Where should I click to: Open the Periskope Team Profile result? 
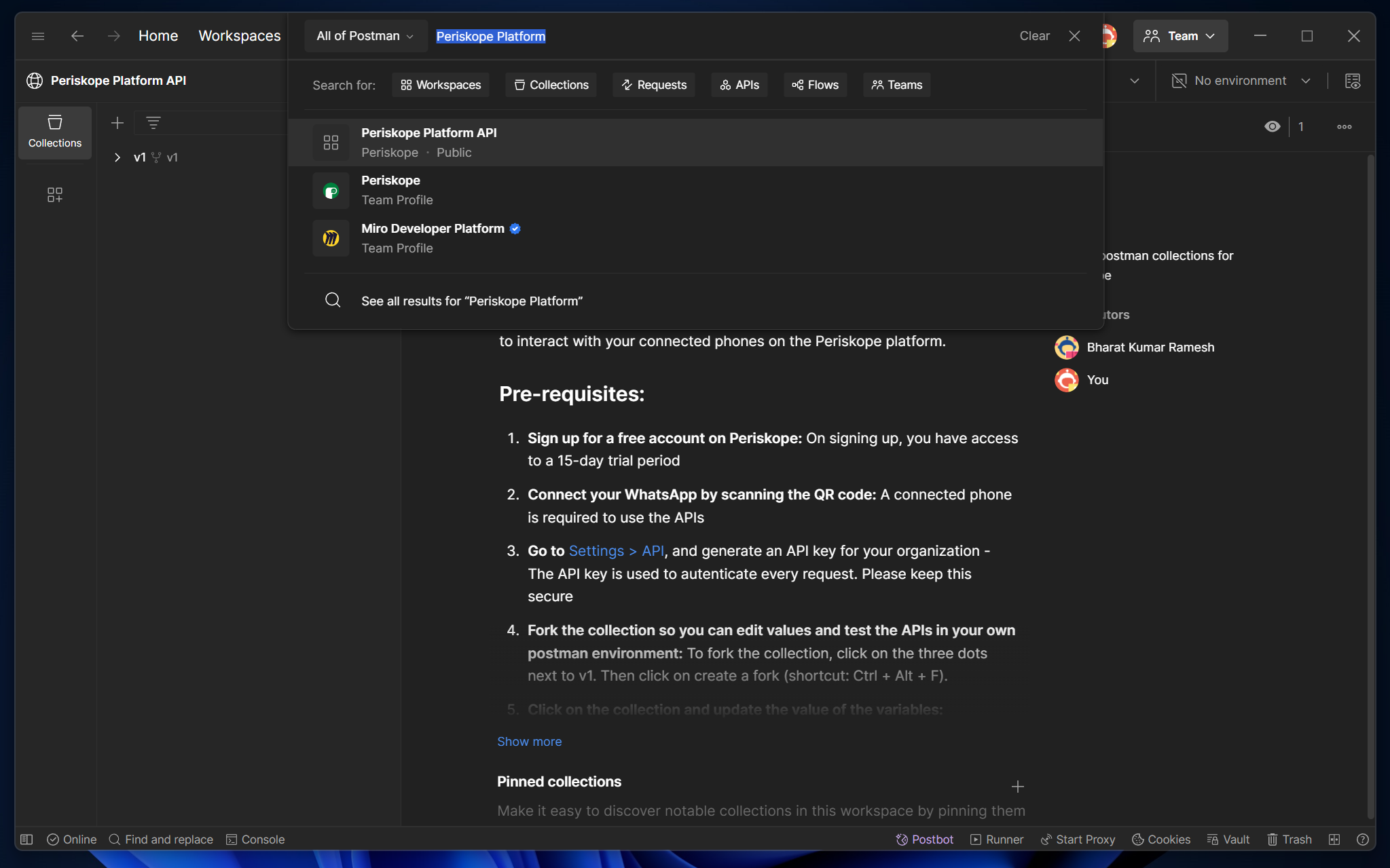coord(695,190)
